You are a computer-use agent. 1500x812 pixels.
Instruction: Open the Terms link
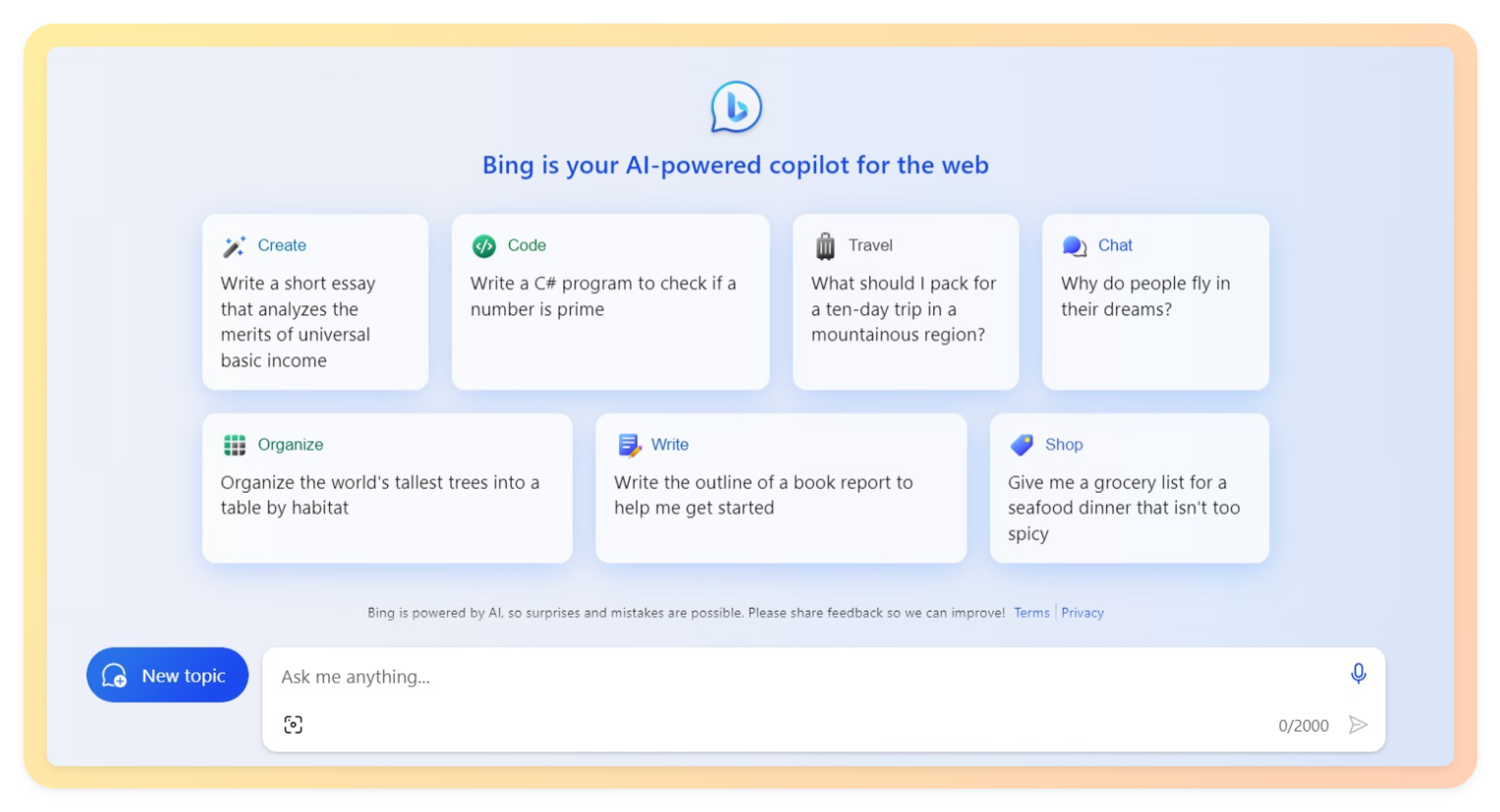pos(1031,613)
